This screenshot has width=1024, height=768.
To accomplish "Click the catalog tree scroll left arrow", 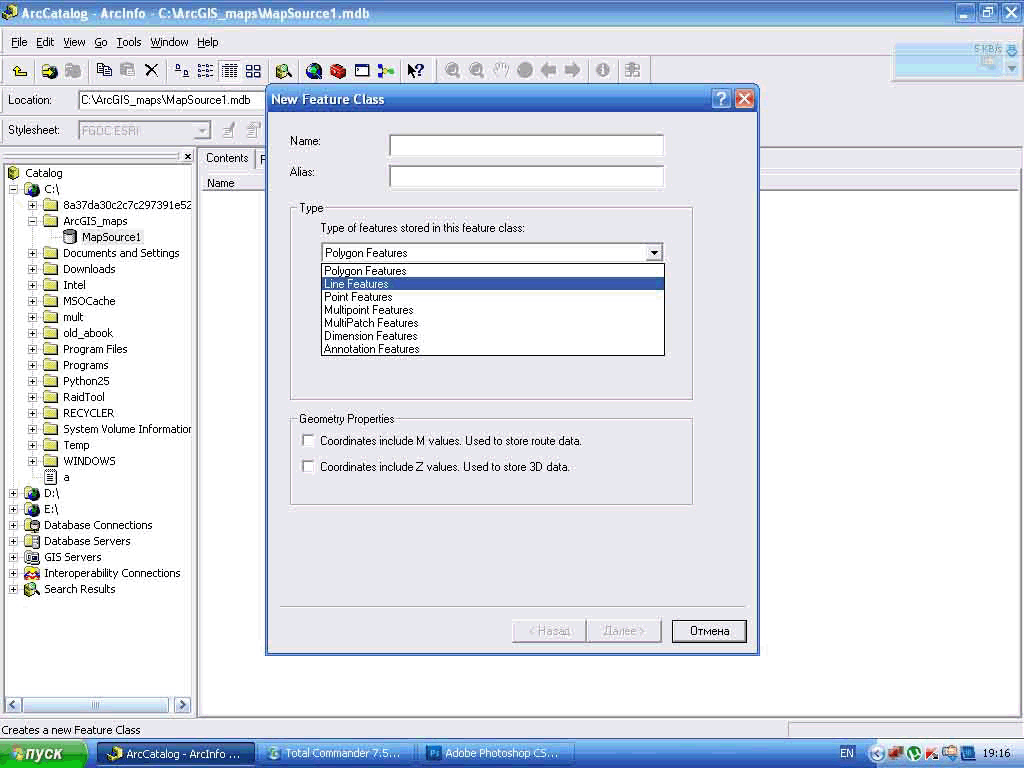I will (x=12, y=705).
